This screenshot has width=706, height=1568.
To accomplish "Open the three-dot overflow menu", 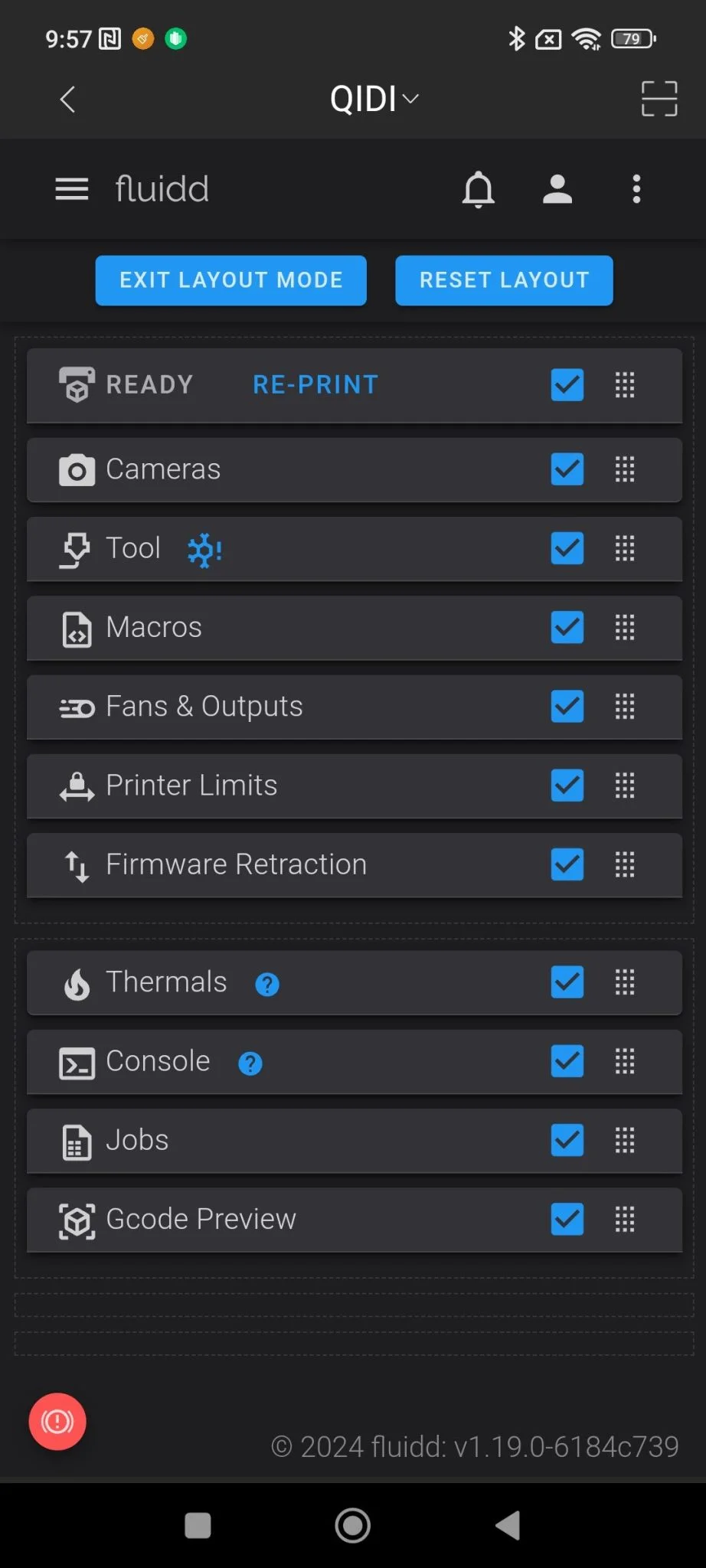I will [636, 189].
